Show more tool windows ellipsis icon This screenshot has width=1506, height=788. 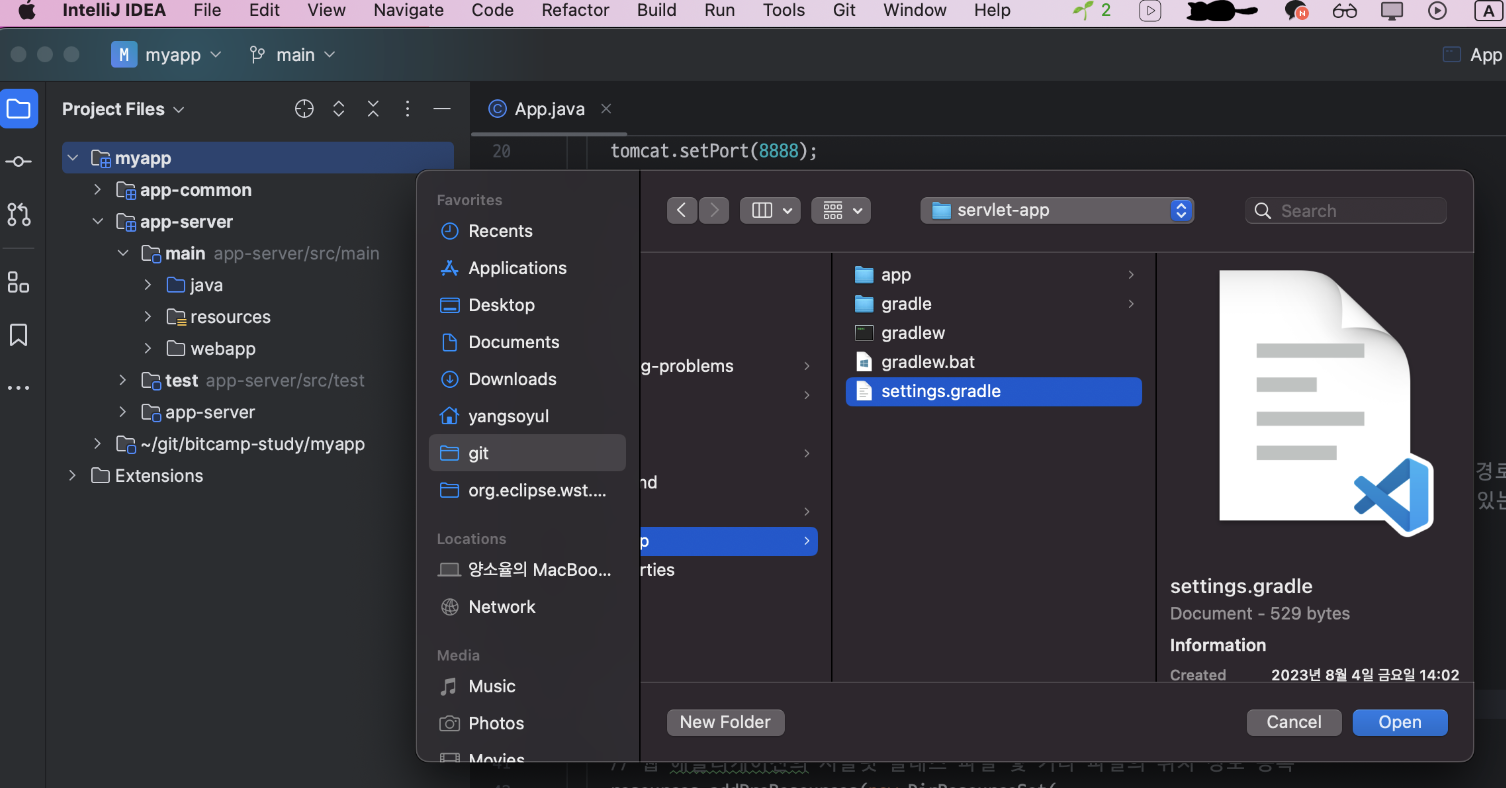(19, 388)
